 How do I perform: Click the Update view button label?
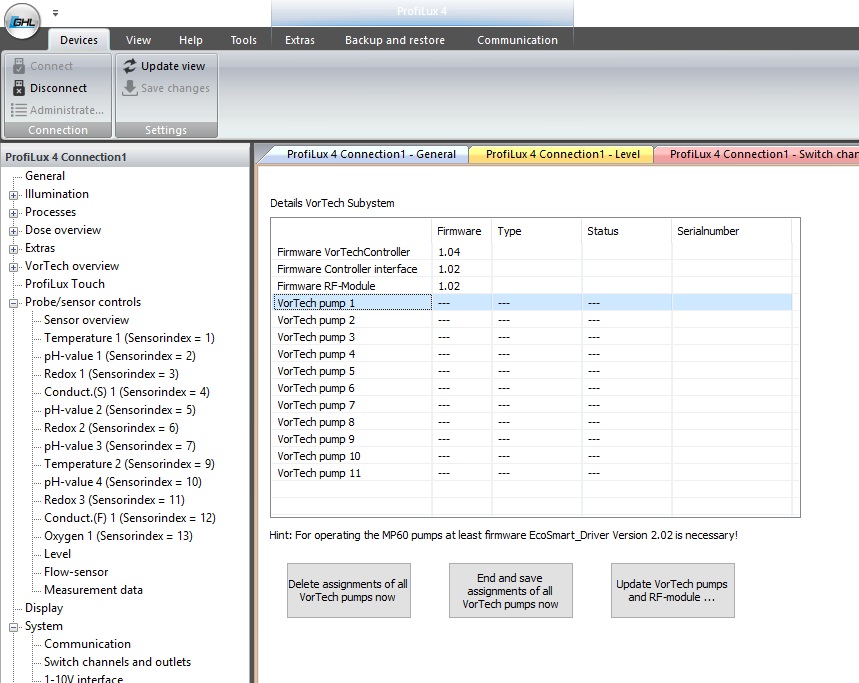(173, 66)
